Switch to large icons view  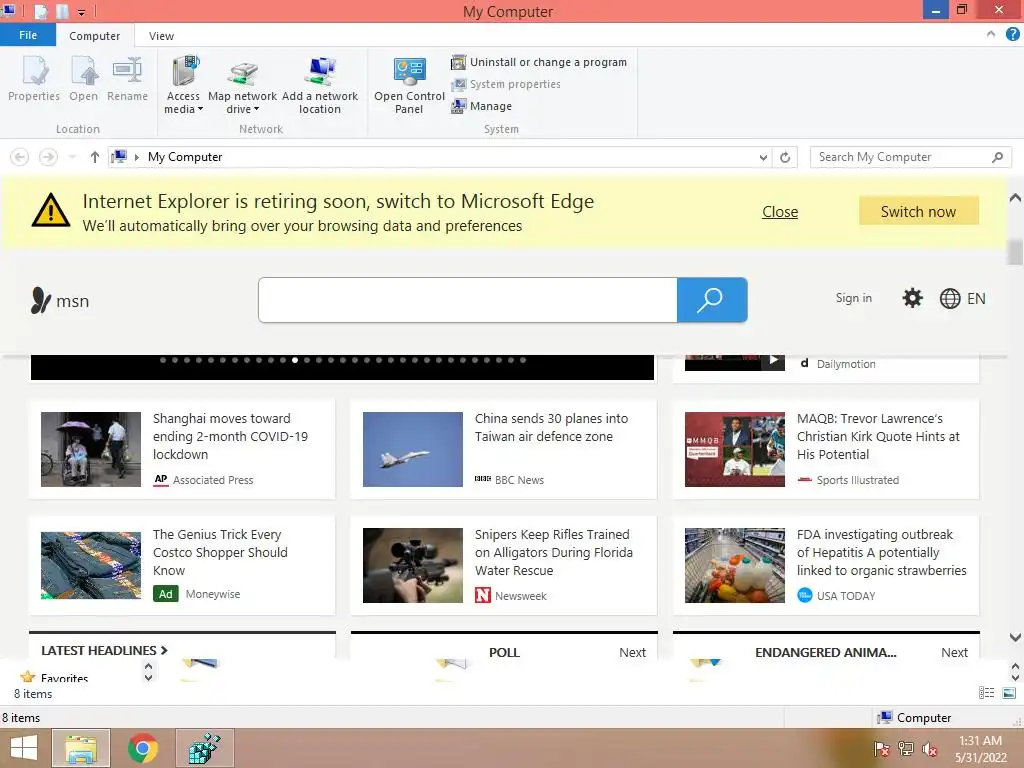(x=1009, y=693)
